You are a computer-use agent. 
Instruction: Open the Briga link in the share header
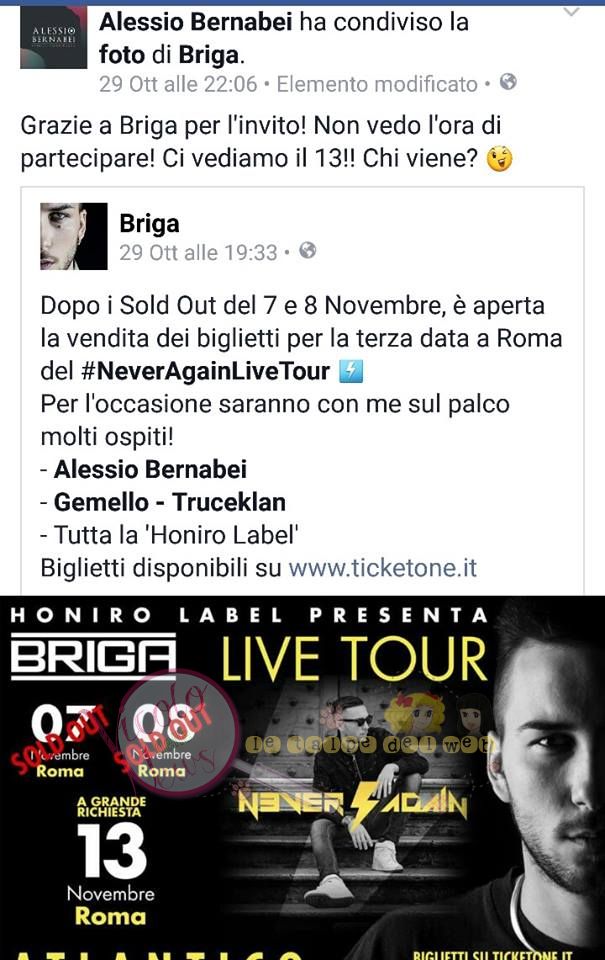tap(209, 55)
